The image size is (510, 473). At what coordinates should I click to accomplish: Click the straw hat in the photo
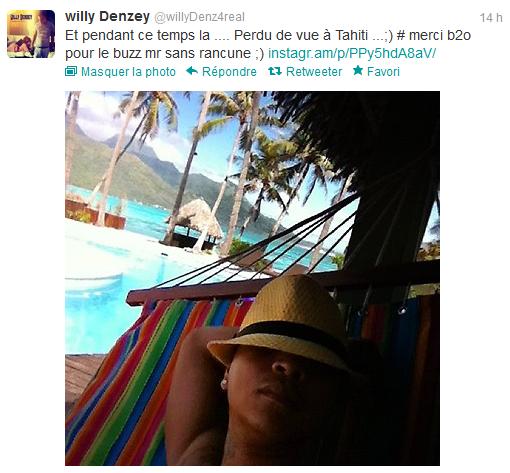(x=283, y=323)
